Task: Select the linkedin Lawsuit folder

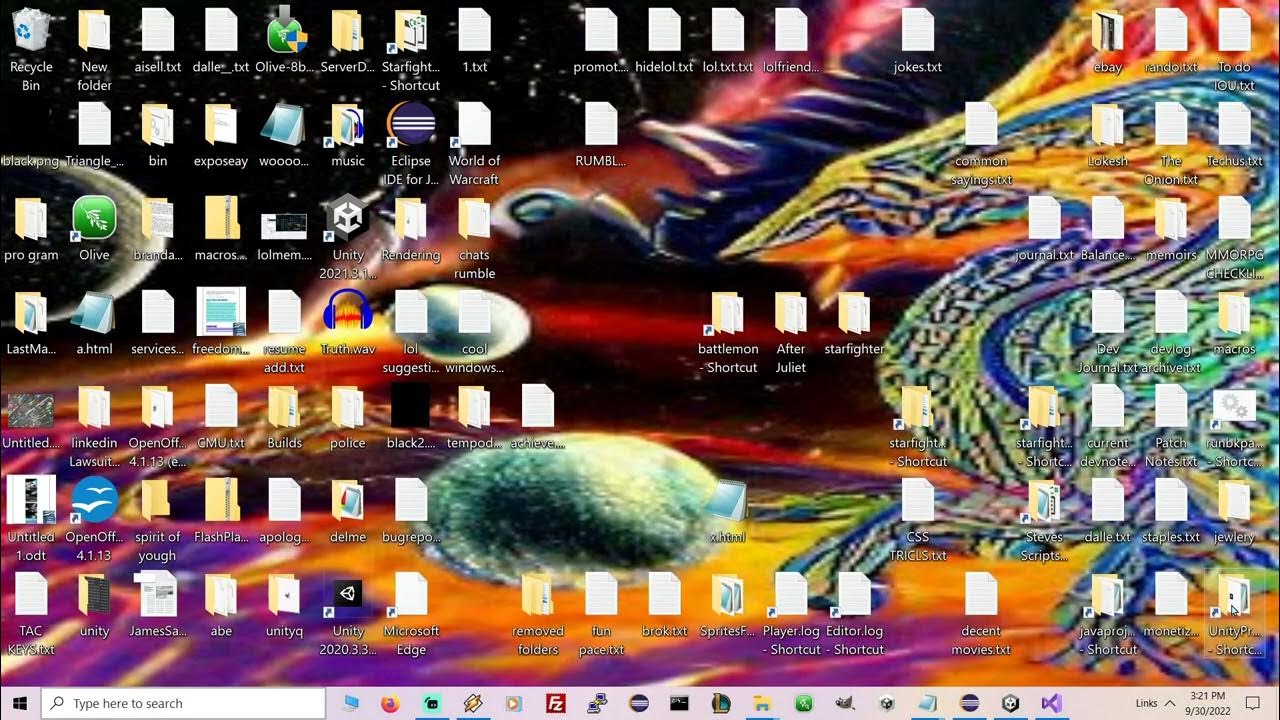Action: [94, 407]
